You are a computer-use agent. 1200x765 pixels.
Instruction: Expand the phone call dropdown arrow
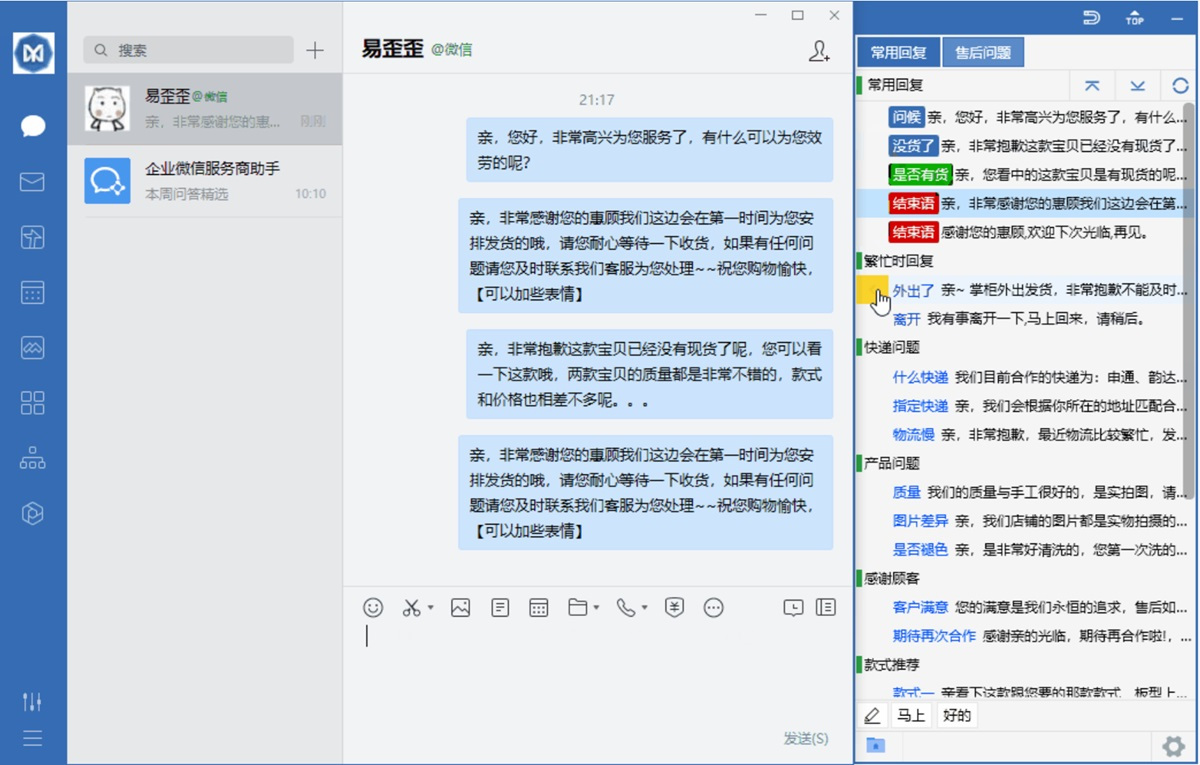(645, 608)
